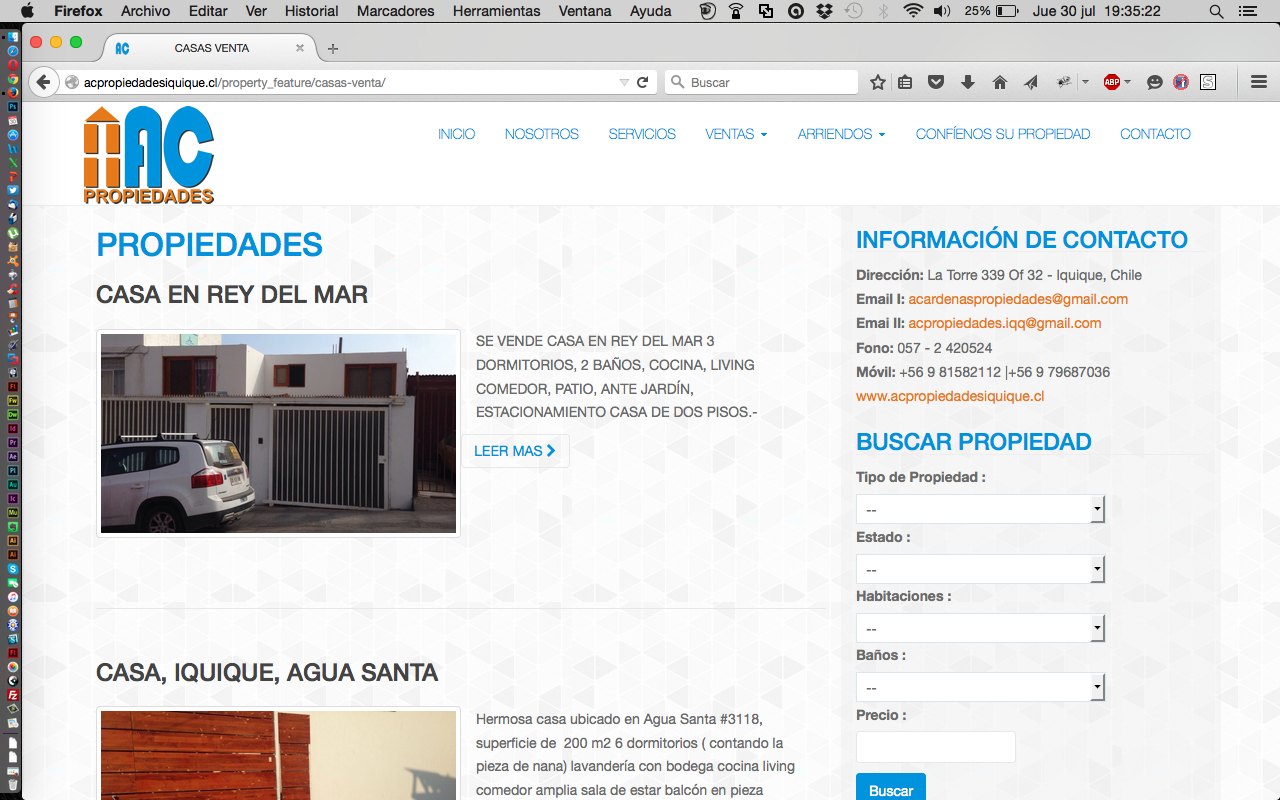Open the Habitaciones dropdown

click(x=980, y=628)
